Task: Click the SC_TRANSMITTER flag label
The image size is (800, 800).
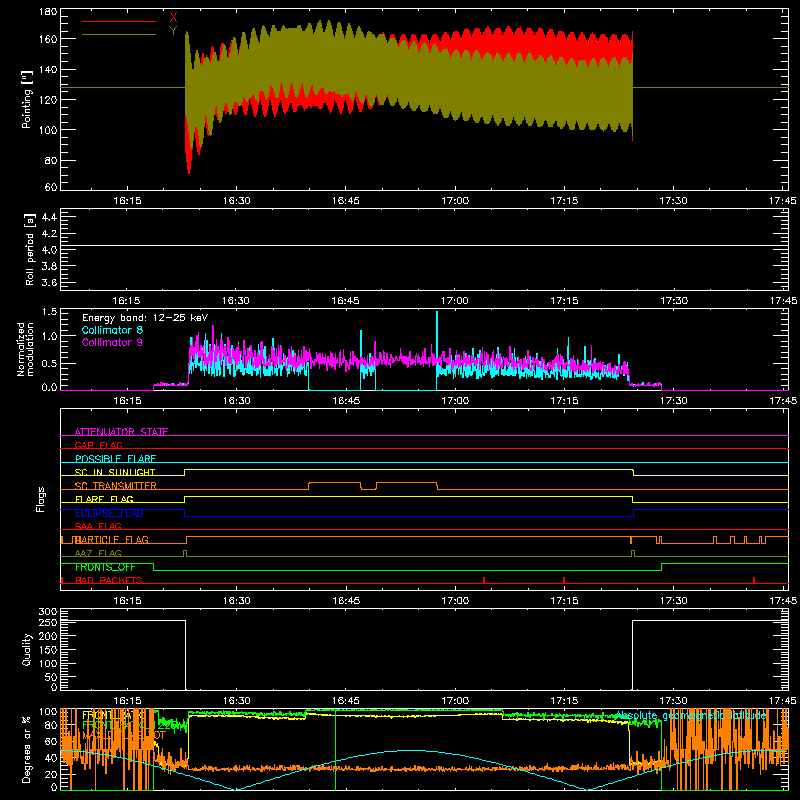Action: (x=116, y=485)
